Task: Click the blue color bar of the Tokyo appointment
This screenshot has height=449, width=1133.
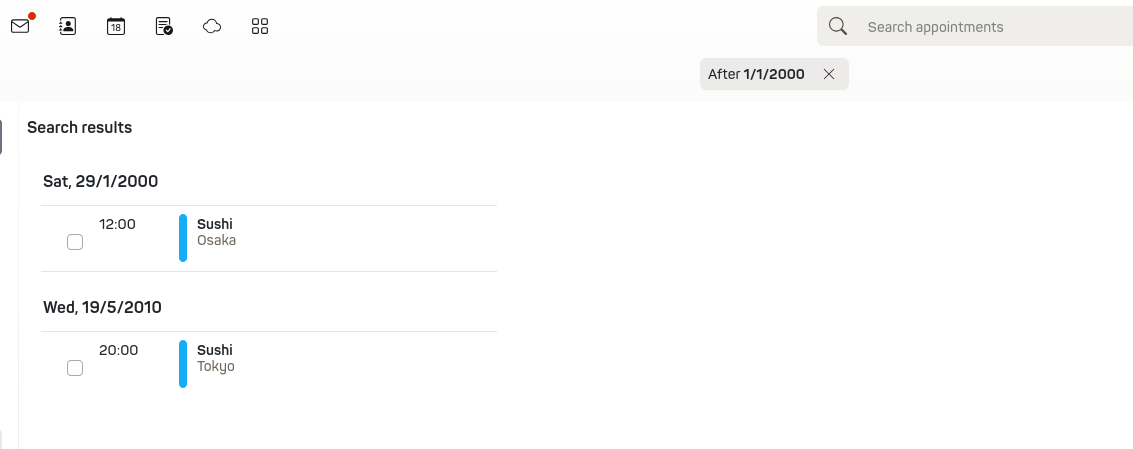Action: pyautogui.click(x=183, y=364)
